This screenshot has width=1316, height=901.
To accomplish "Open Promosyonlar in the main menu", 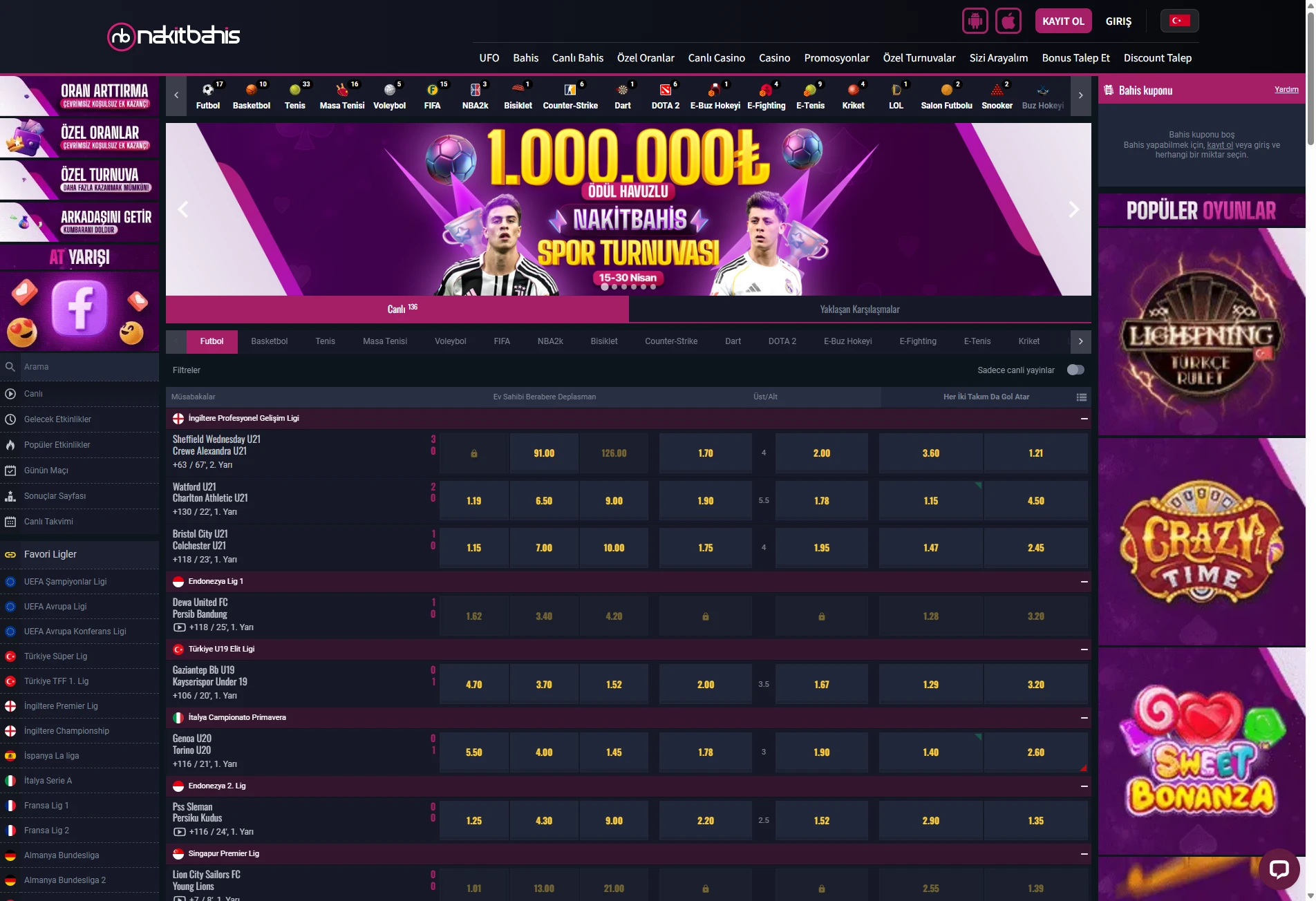I will click(x=837, y=58).
